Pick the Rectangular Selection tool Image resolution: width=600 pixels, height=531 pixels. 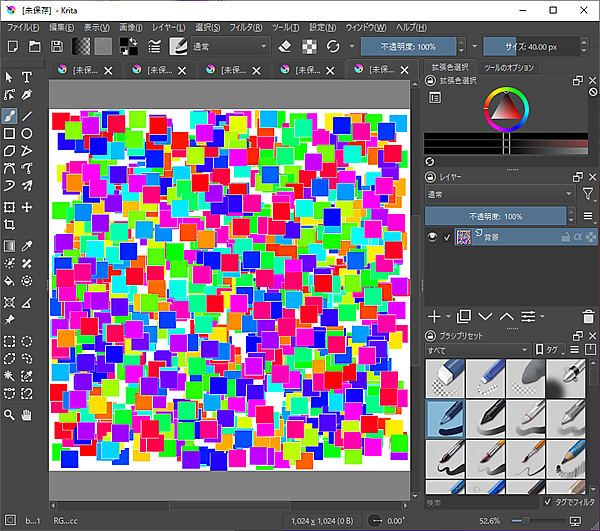9,339
